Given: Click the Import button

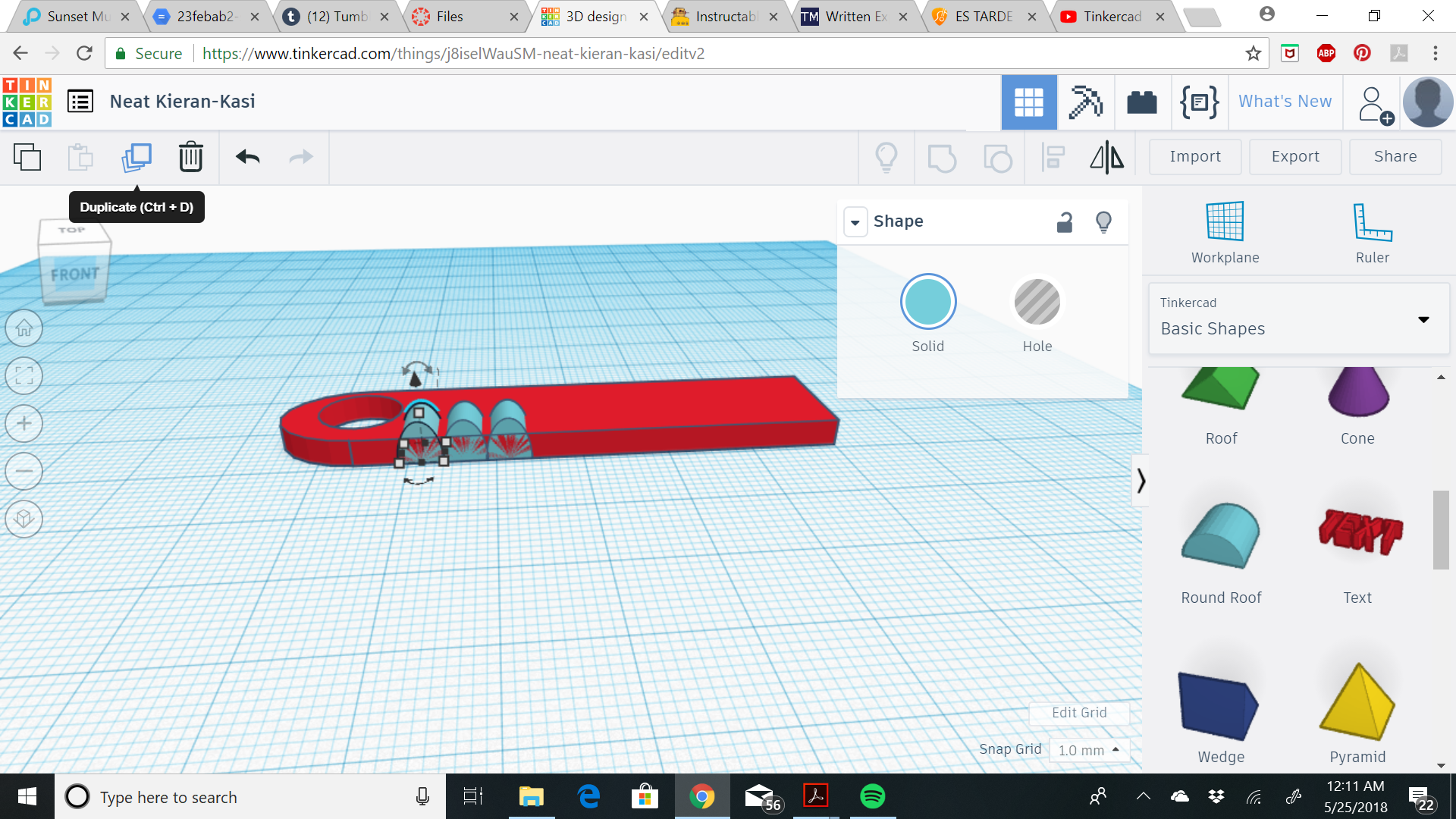Looking at the screenshot, I should [x=1195, y=157].
